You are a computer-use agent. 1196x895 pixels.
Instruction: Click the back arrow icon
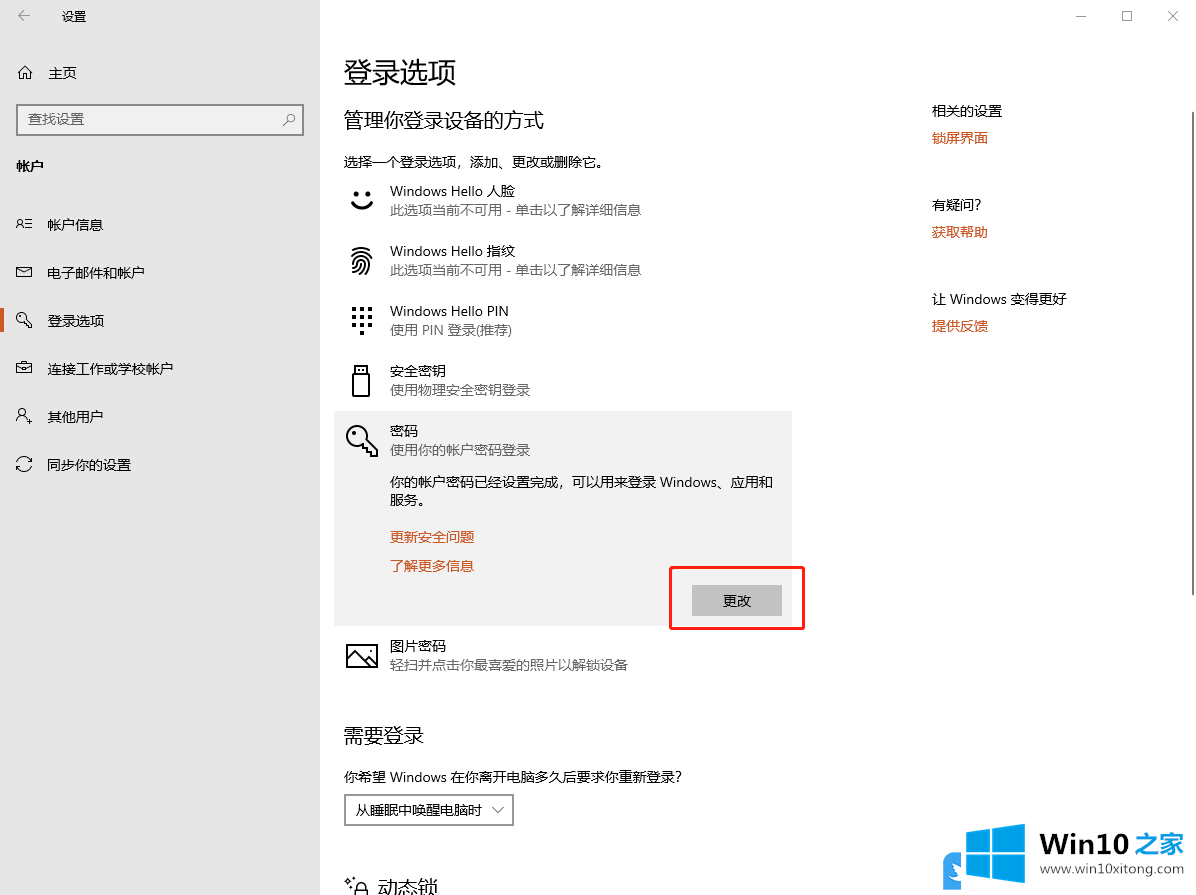(x=24, y=16)
